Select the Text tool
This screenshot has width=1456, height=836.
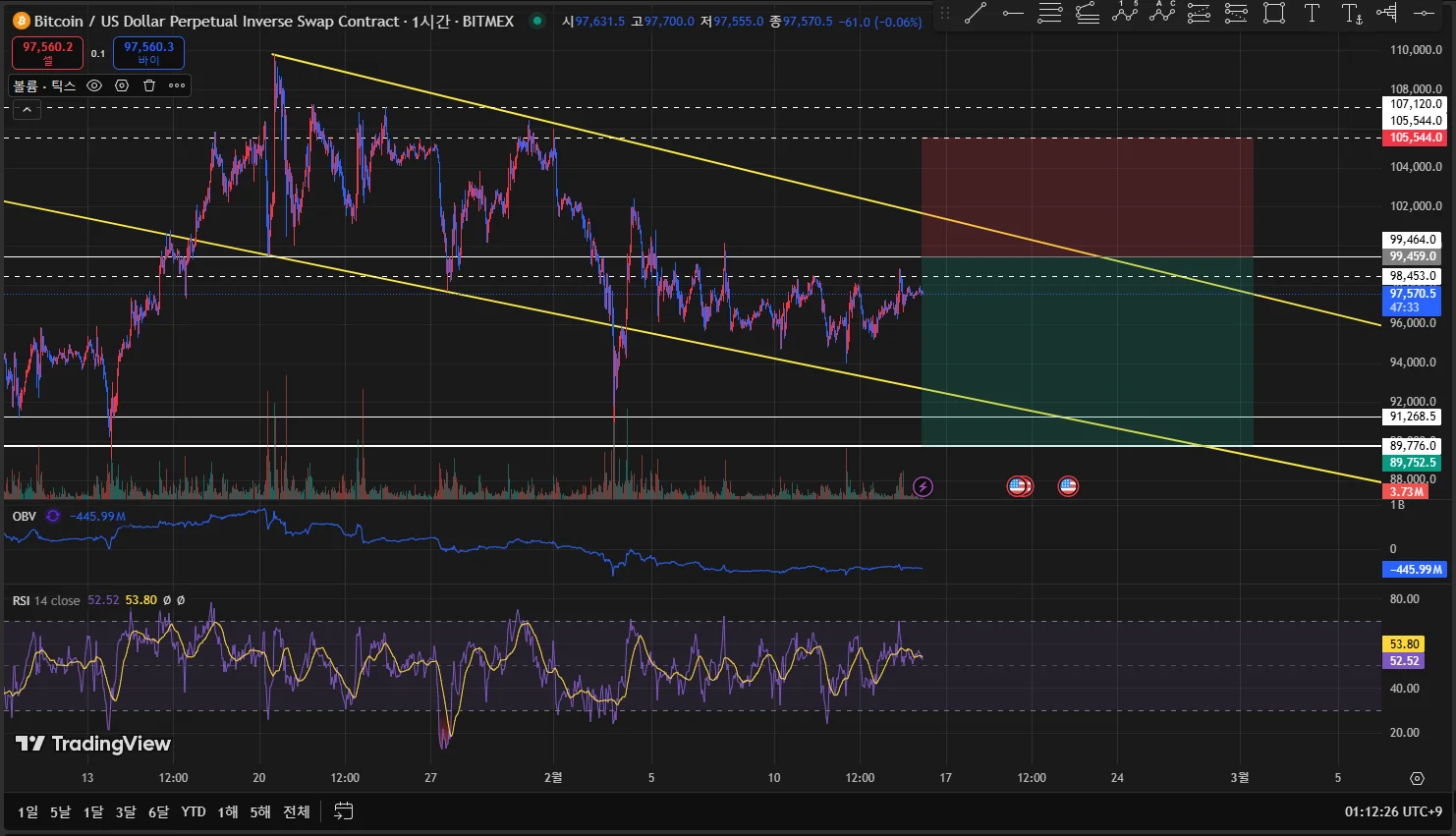pyautogui.click(x=1312, y=14)
